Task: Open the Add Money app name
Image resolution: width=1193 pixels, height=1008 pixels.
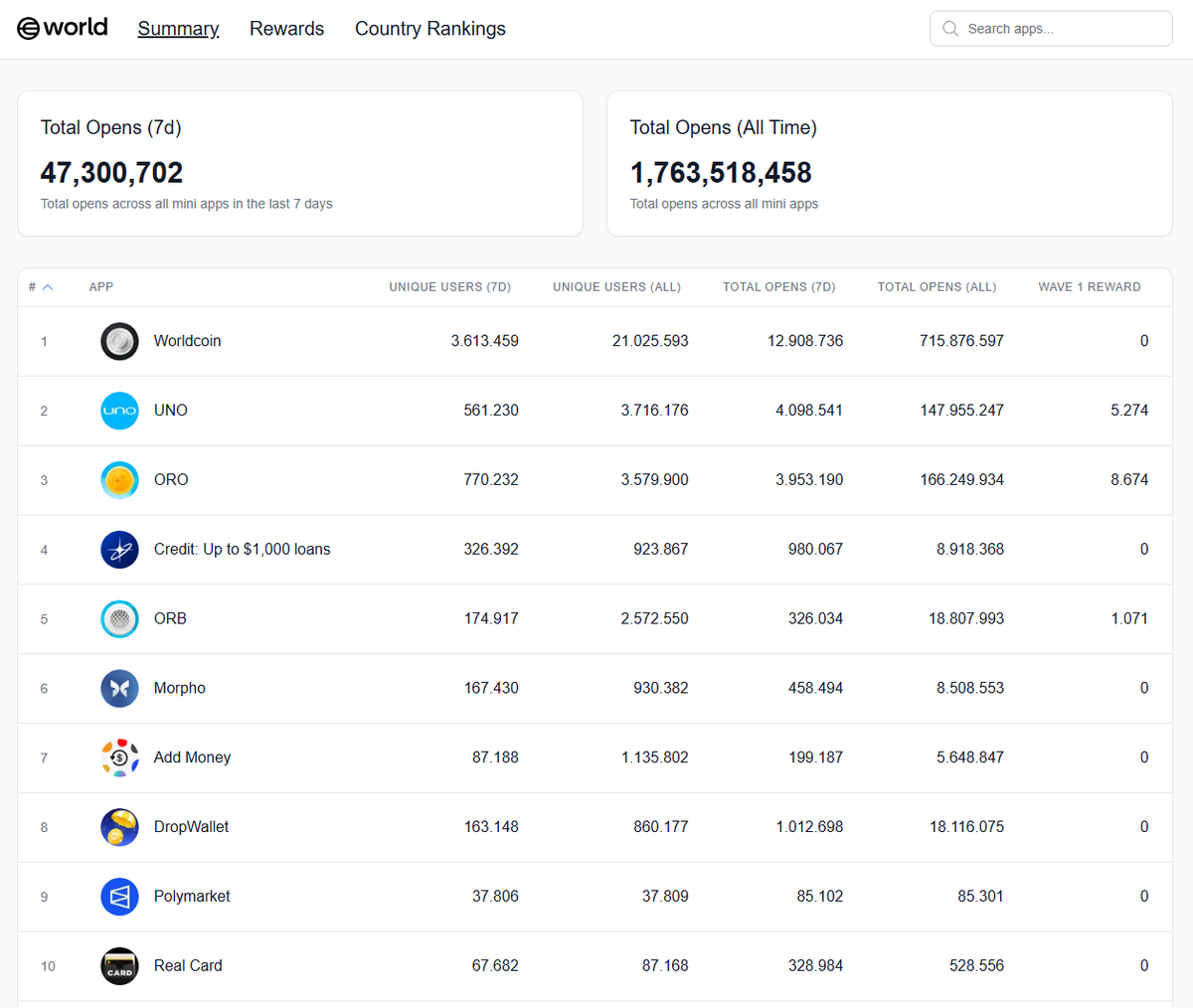Action: pyautogui.click(x=192, y=757)
